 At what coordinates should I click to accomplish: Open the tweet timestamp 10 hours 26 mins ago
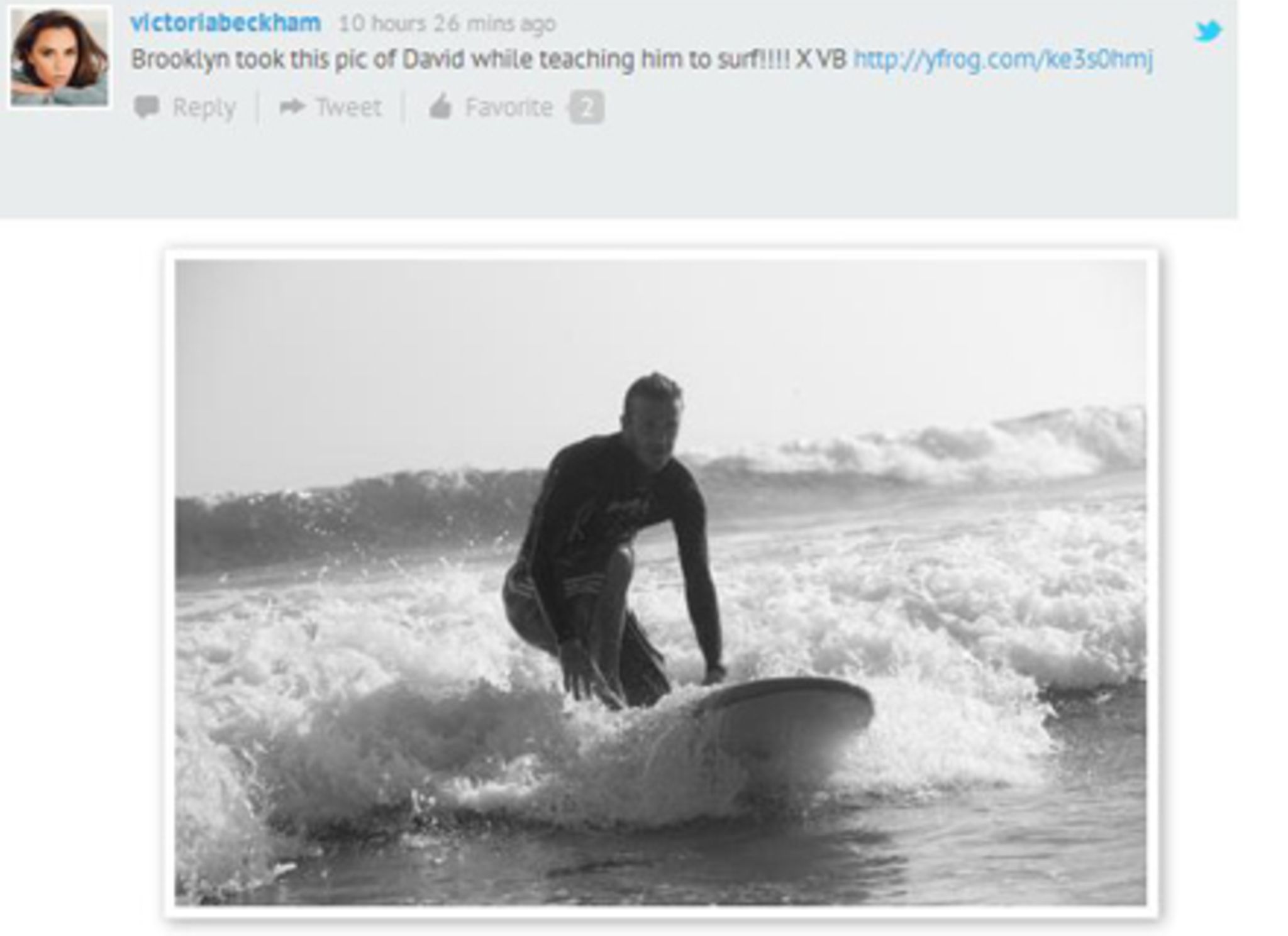tap(447, 24)
